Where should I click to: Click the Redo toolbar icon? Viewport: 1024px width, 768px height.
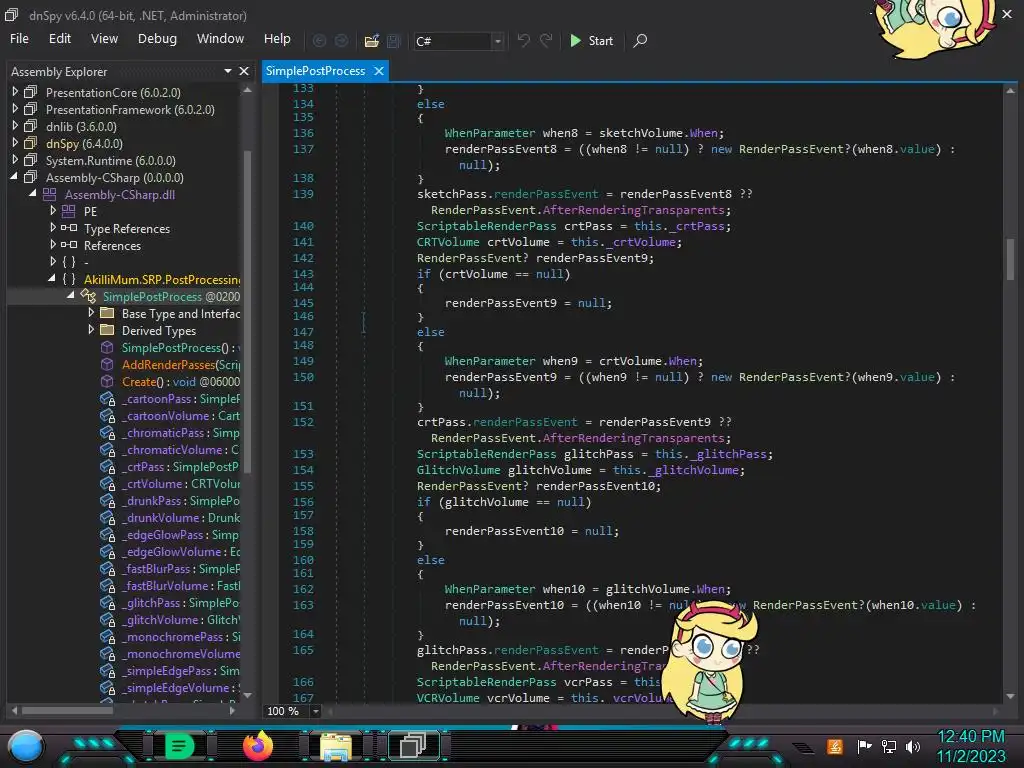(x=546, y=40)
